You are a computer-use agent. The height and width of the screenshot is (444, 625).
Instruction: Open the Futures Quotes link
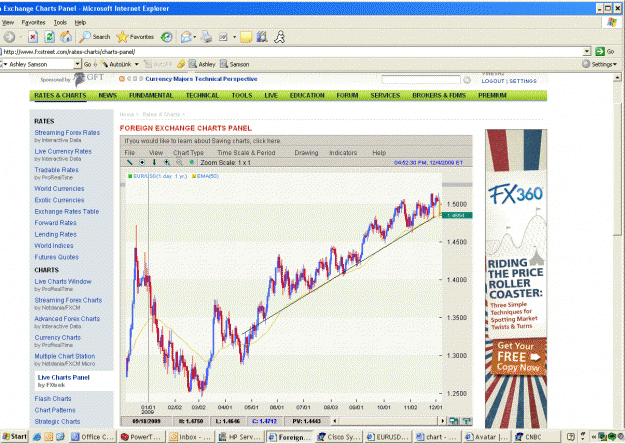[x=56, y=257]
